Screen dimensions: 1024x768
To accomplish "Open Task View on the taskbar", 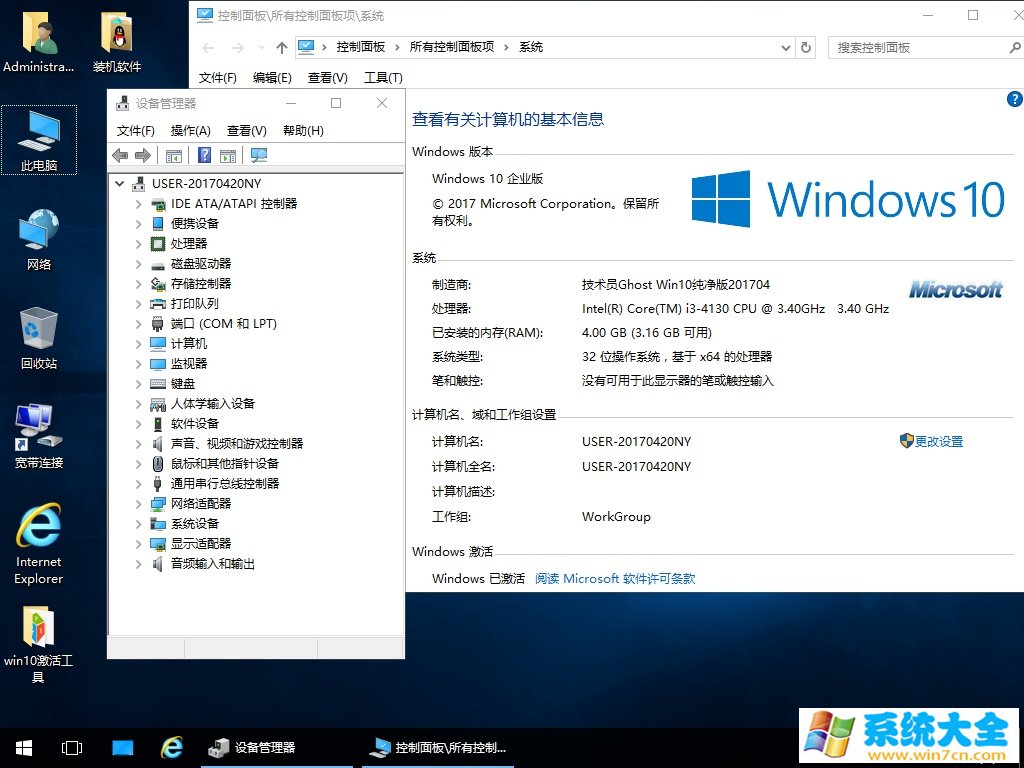I will [72, 747].
